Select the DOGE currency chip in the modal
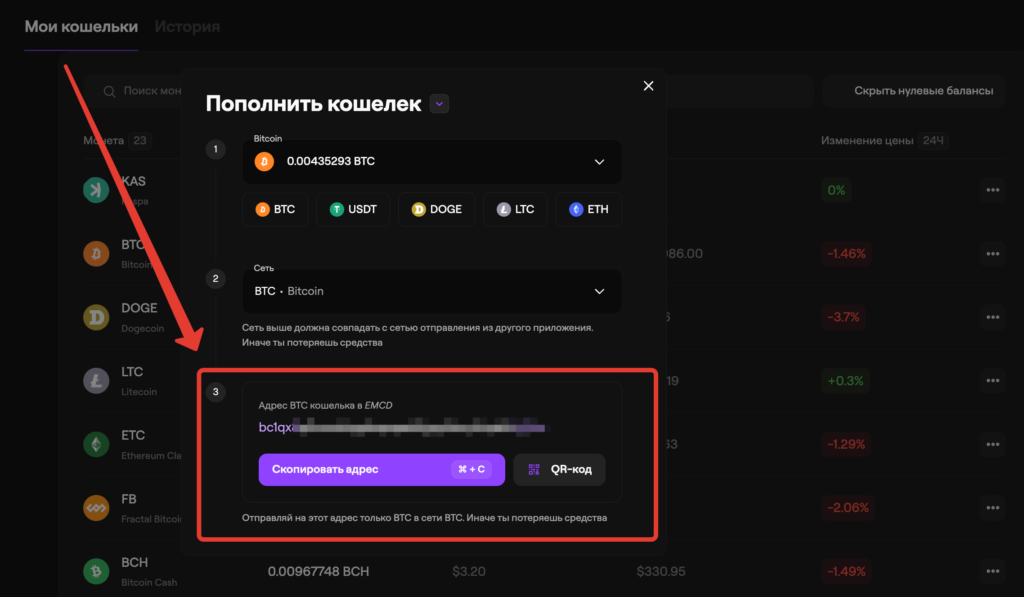Screen dimensions: 1024x597 [x=437, y=209]
